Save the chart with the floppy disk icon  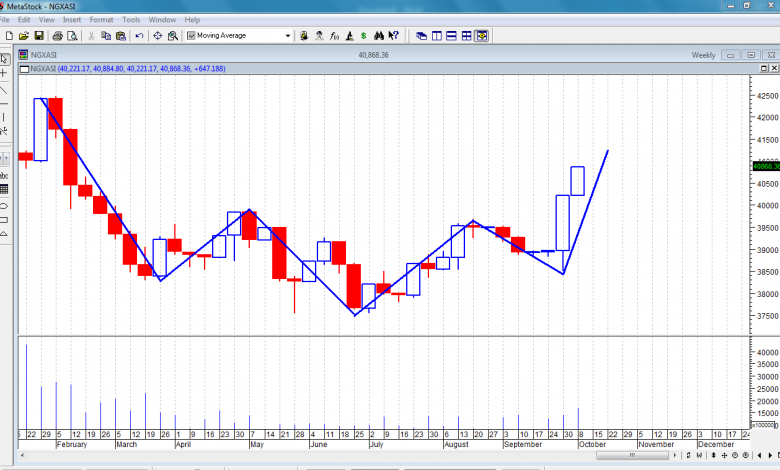39,36
